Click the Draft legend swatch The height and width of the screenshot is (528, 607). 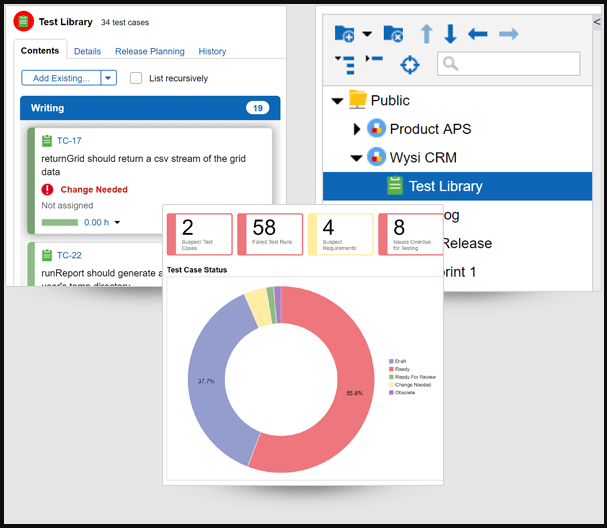391,361
